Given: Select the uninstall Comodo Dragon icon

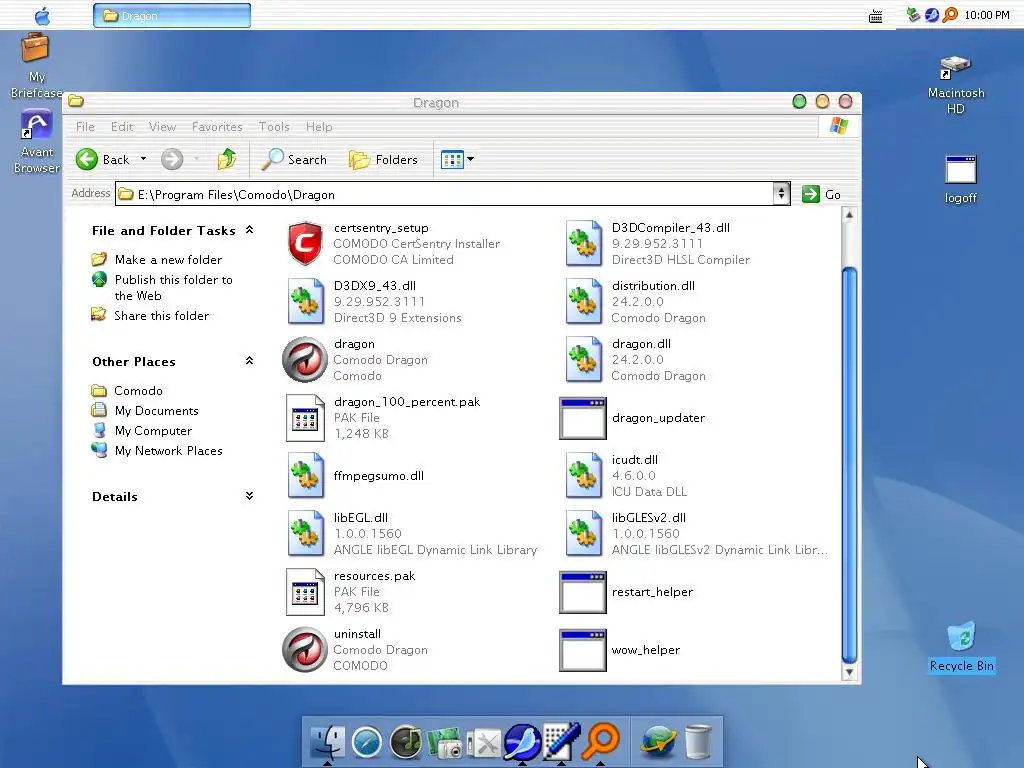Looking at the screenshot, I should click(305, 650).
